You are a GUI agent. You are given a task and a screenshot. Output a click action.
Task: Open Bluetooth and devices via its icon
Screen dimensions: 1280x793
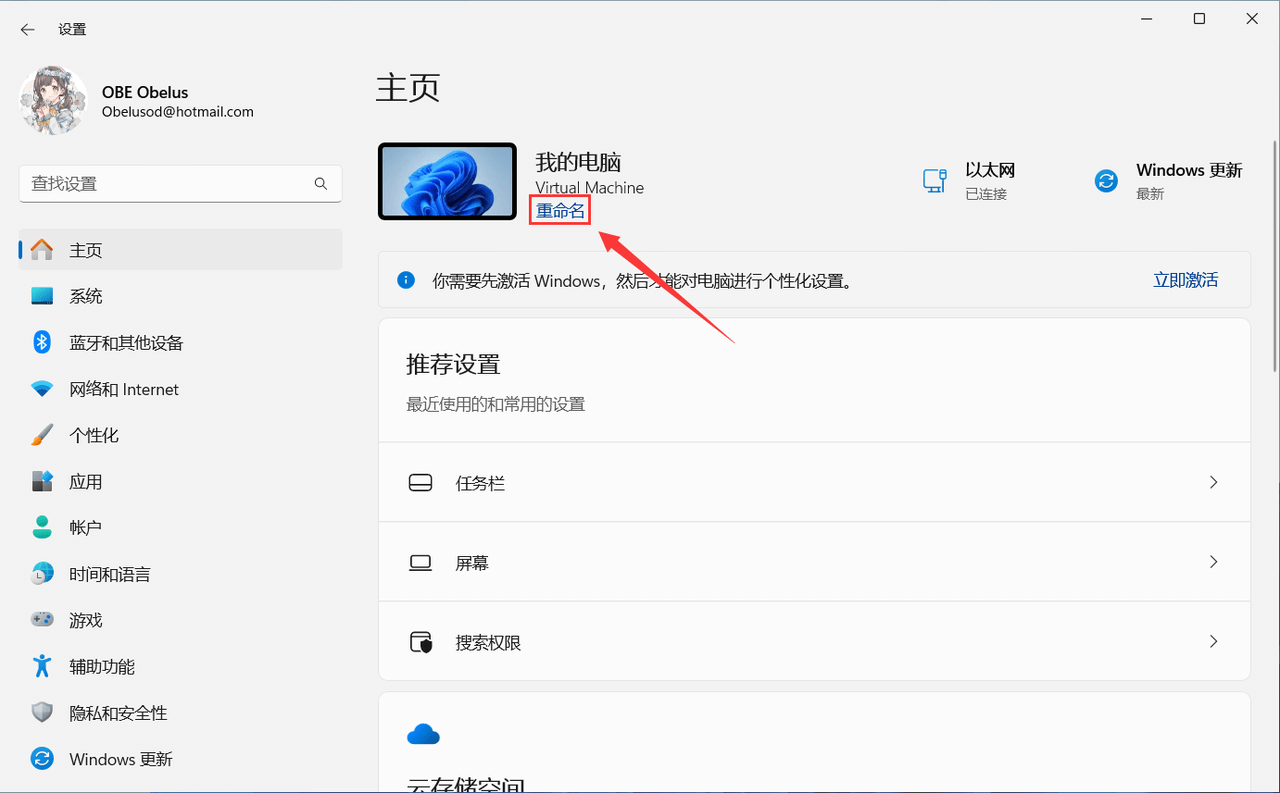click(x=42, y=343)
